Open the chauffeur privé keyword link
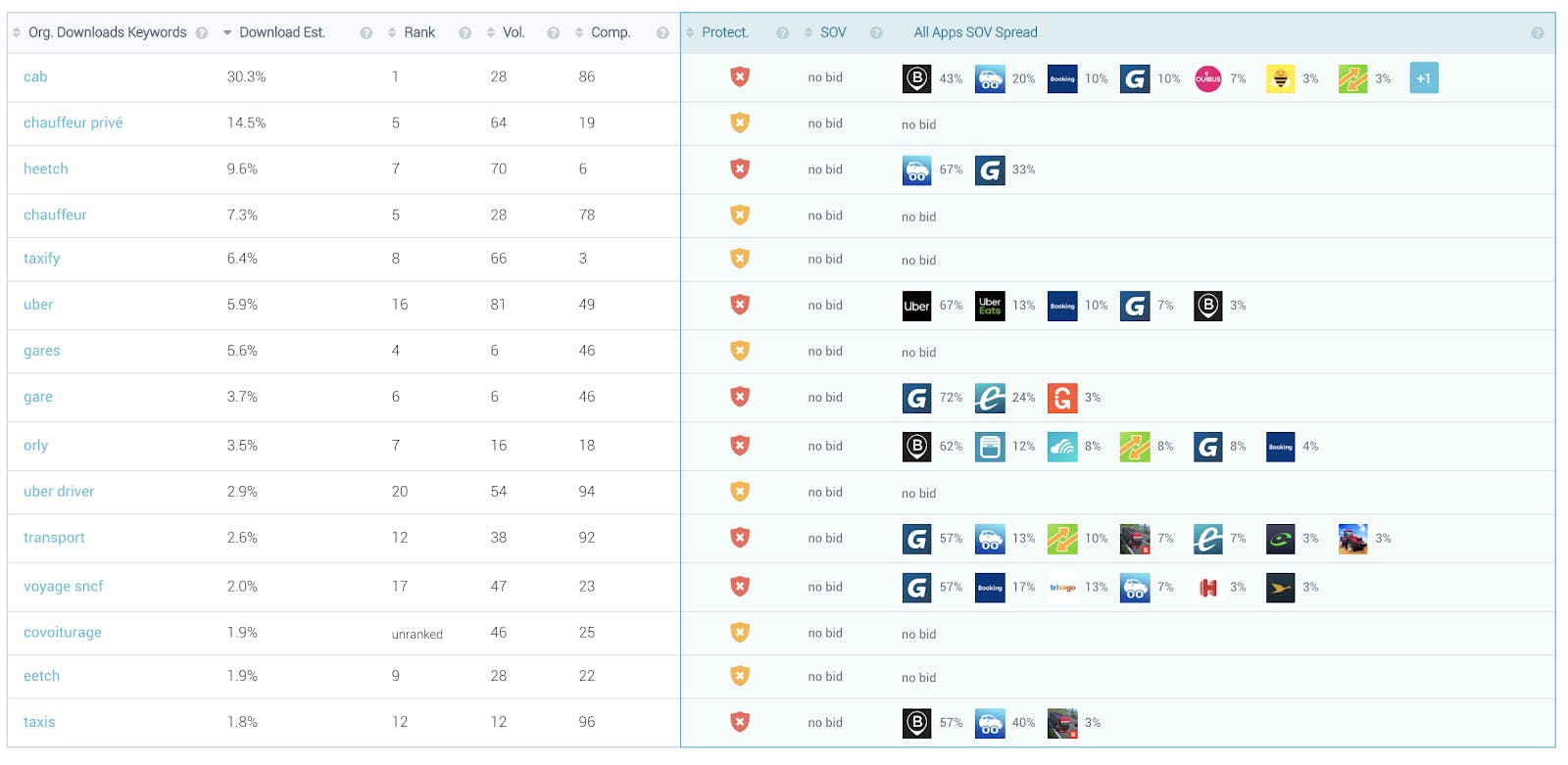 73,122
